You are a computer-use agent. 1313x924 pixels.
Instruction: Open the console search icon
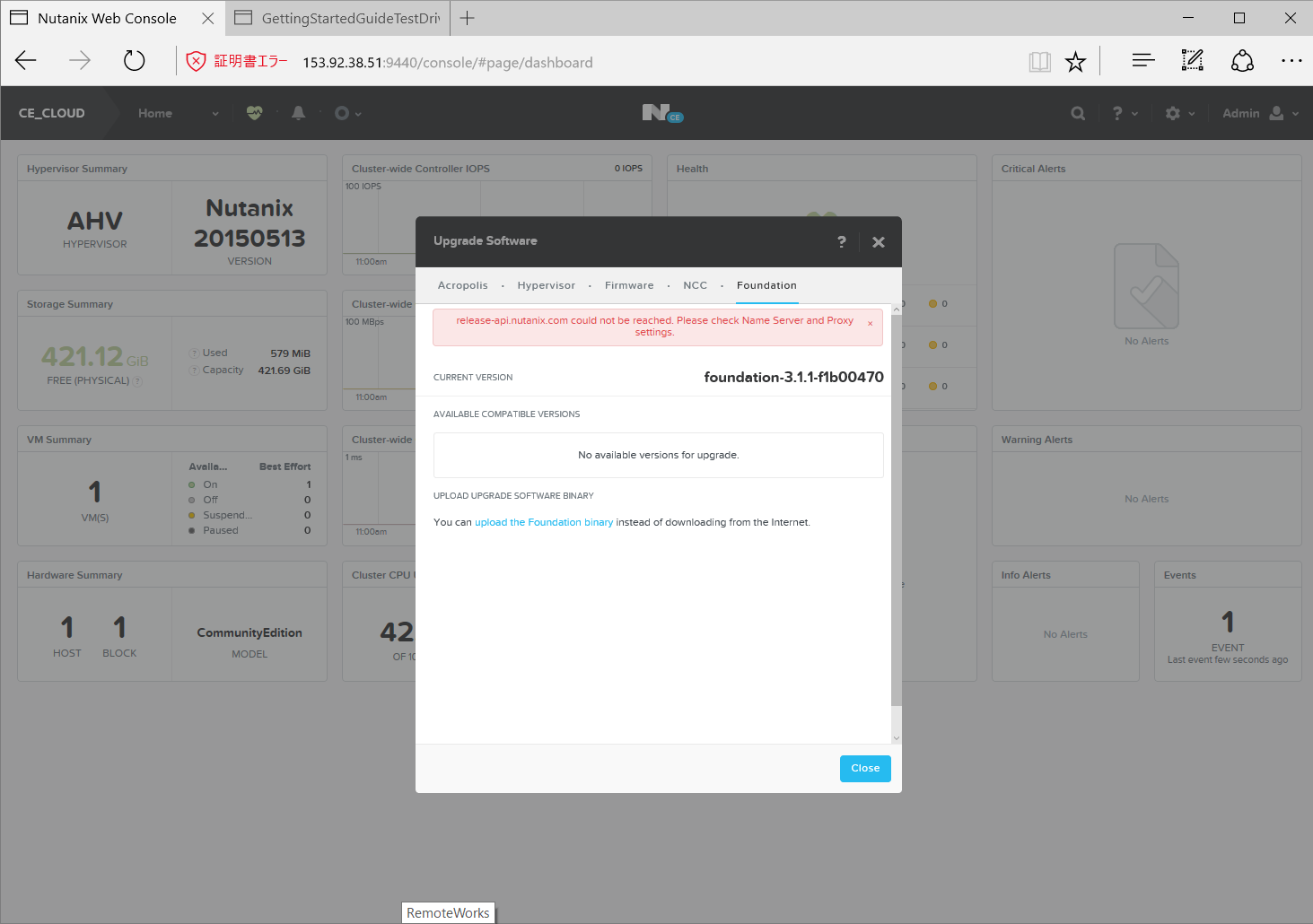pos(1078,113)
